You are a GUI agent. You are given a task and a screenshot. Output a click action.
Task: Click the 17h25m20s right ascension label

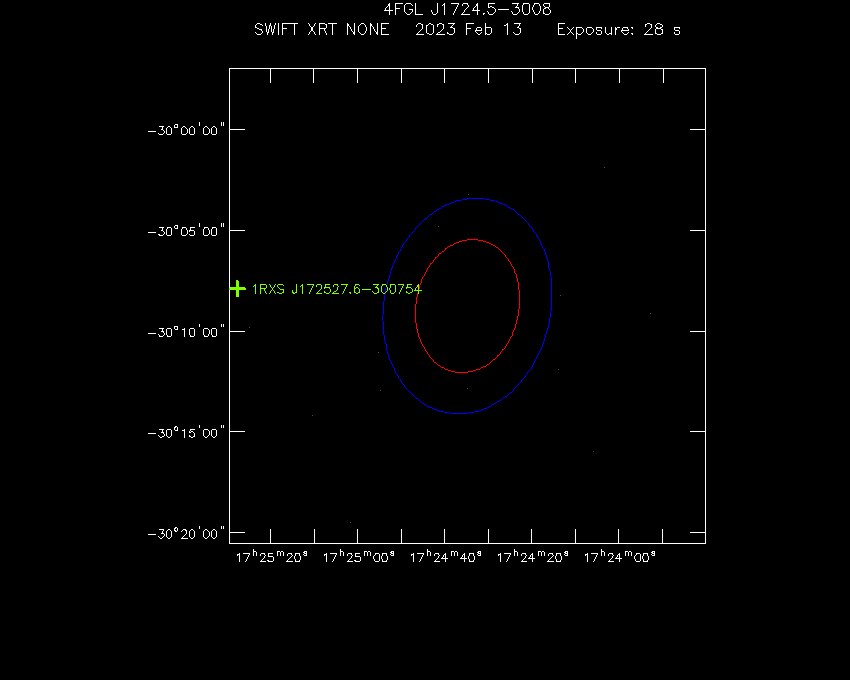(272, 557)
